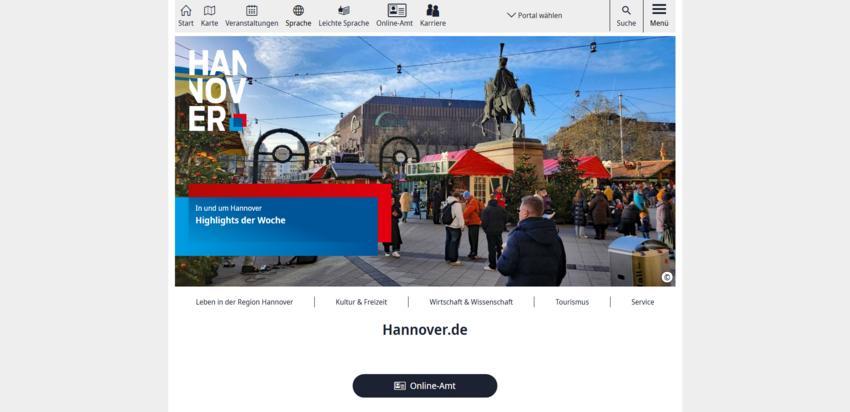Open the Service menu
The image size is (850, 412).
pyautogui.click(x=642, y=302)
